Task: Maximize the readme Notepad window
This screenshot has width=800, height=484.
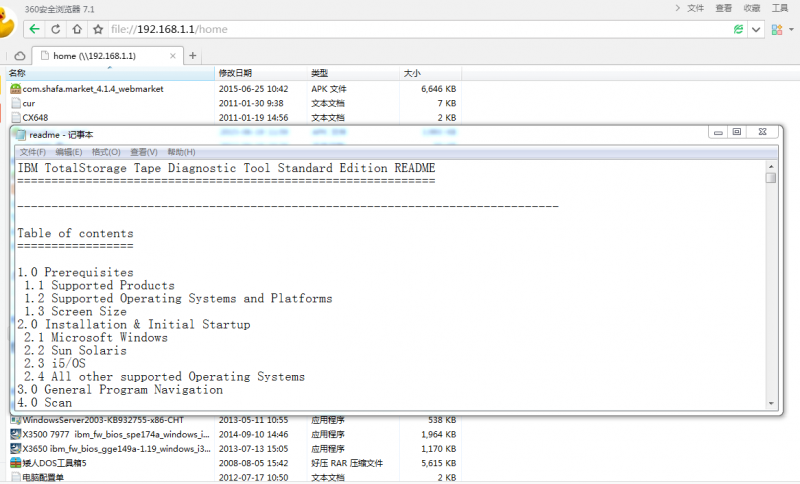Action: pyautogui.click(x=737, y=132)
